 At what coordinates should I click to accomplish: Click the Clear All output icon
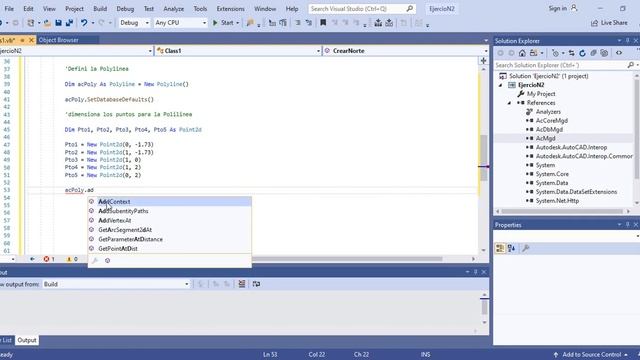click(242, 284)
